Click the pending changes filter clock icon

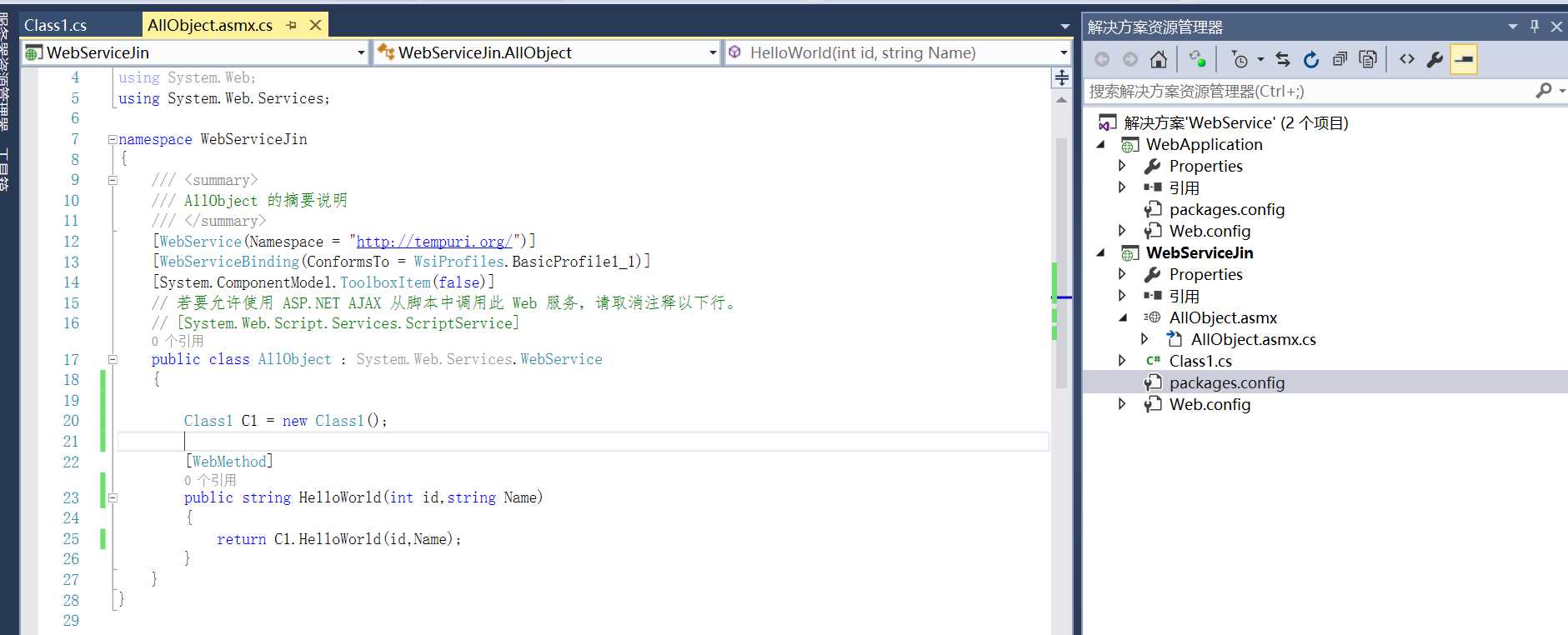pos(1240,59)
